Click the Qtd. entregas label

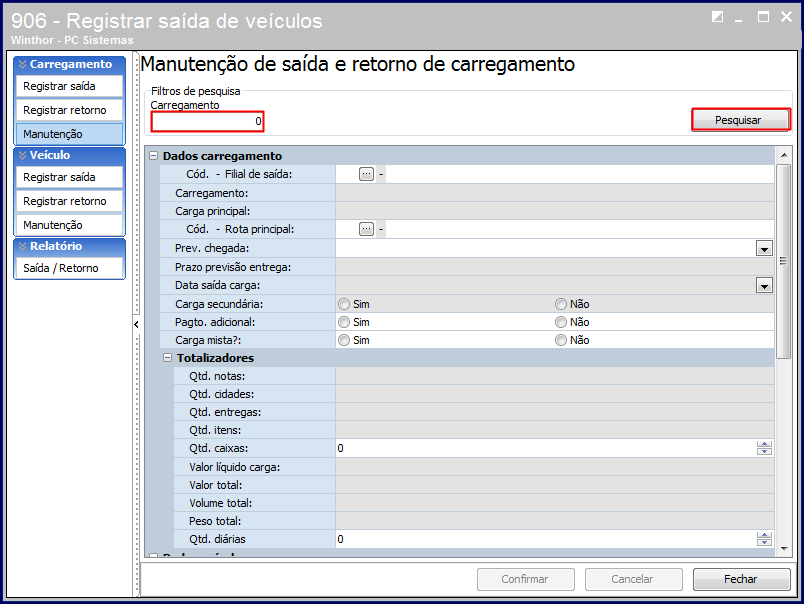click(225, 412)
